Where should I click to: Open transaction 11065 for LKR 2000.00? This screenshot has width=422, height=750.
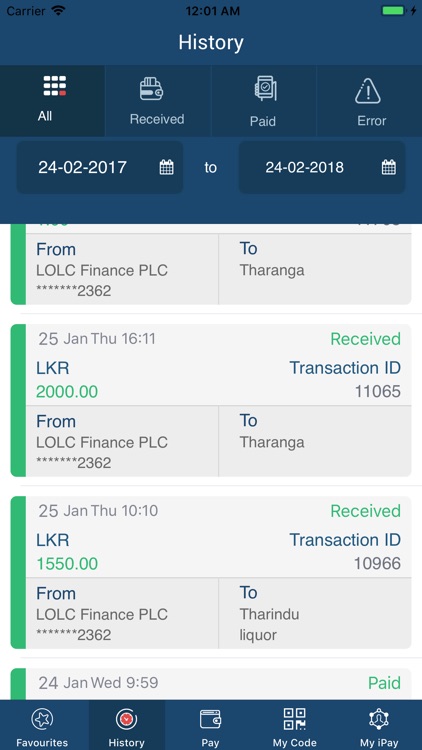[x=211, y=400]
